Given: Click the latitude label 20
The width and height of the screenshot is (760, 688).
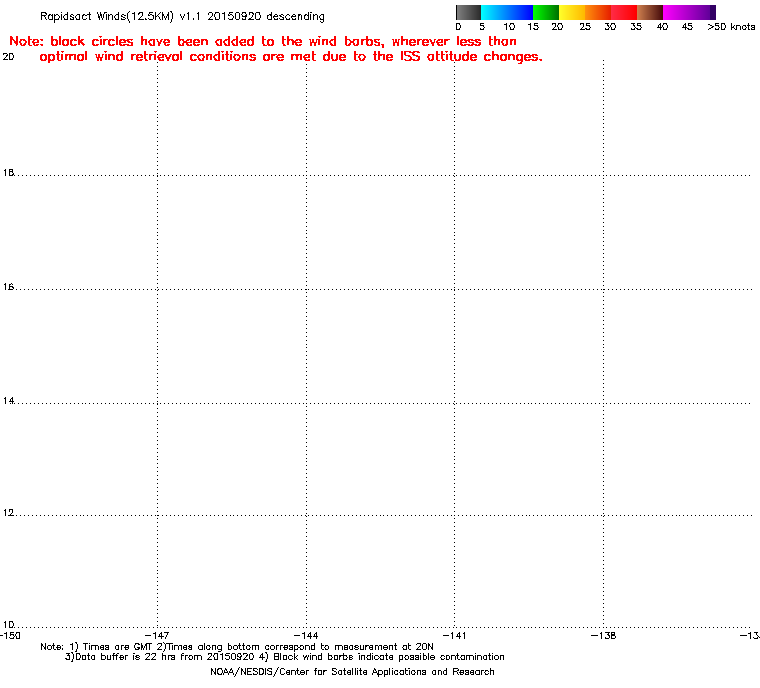Looking at the screenshot, I should click(x=8, y=57).
